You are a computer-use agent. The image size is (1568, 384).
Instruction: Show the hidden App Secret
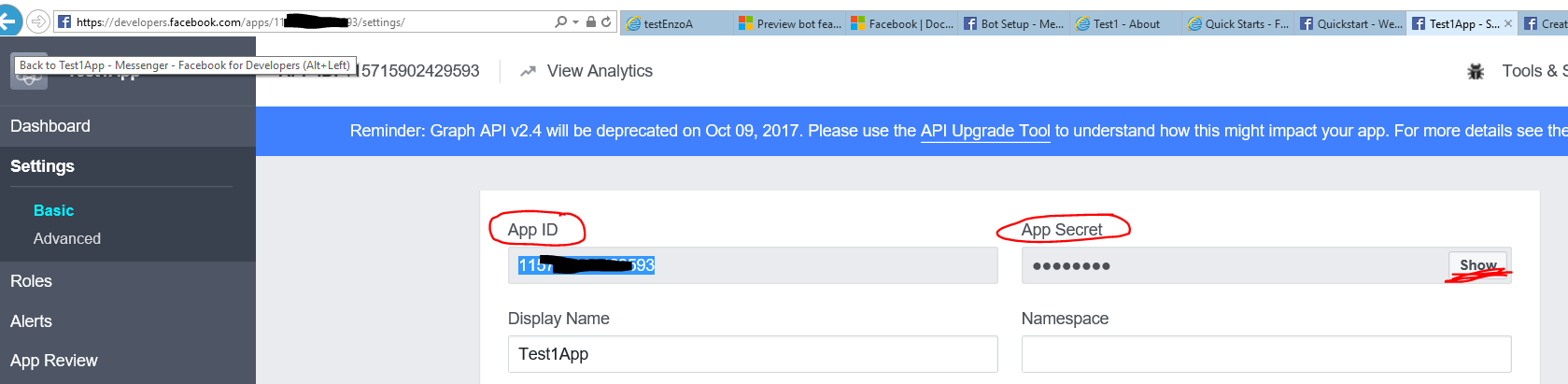pyautogui.click(x=1477, y=265)
